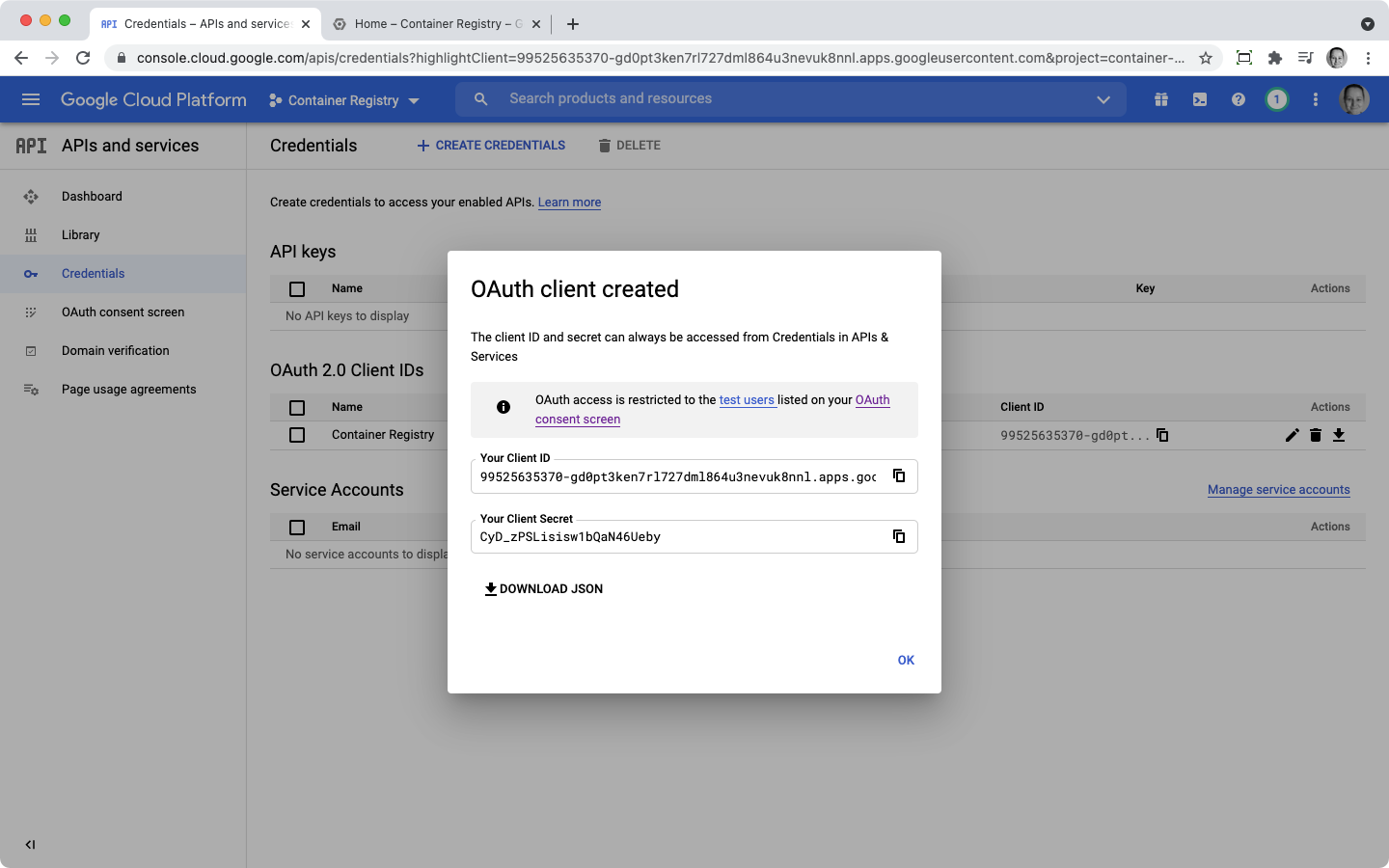Image resolution: width=1389 pixels, height=868 pixels.
Task: Open the Chrome three-dot menu
Action: coord(1368,58)
